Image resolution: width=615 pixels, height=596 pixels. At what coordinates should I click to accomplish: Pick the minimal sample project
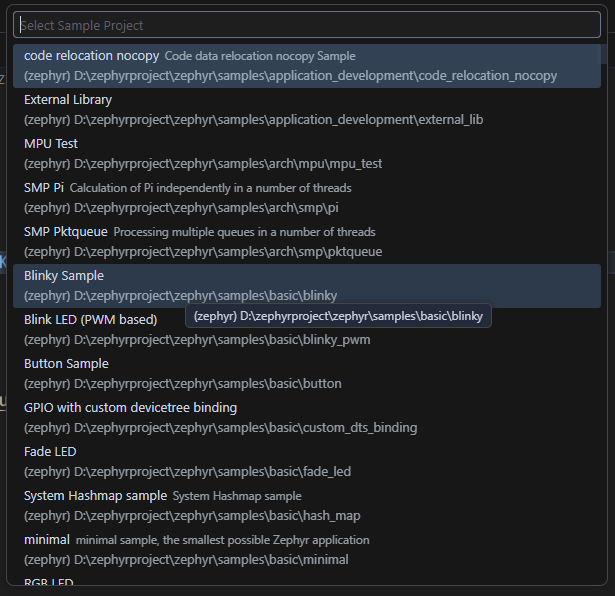[307, 550]
